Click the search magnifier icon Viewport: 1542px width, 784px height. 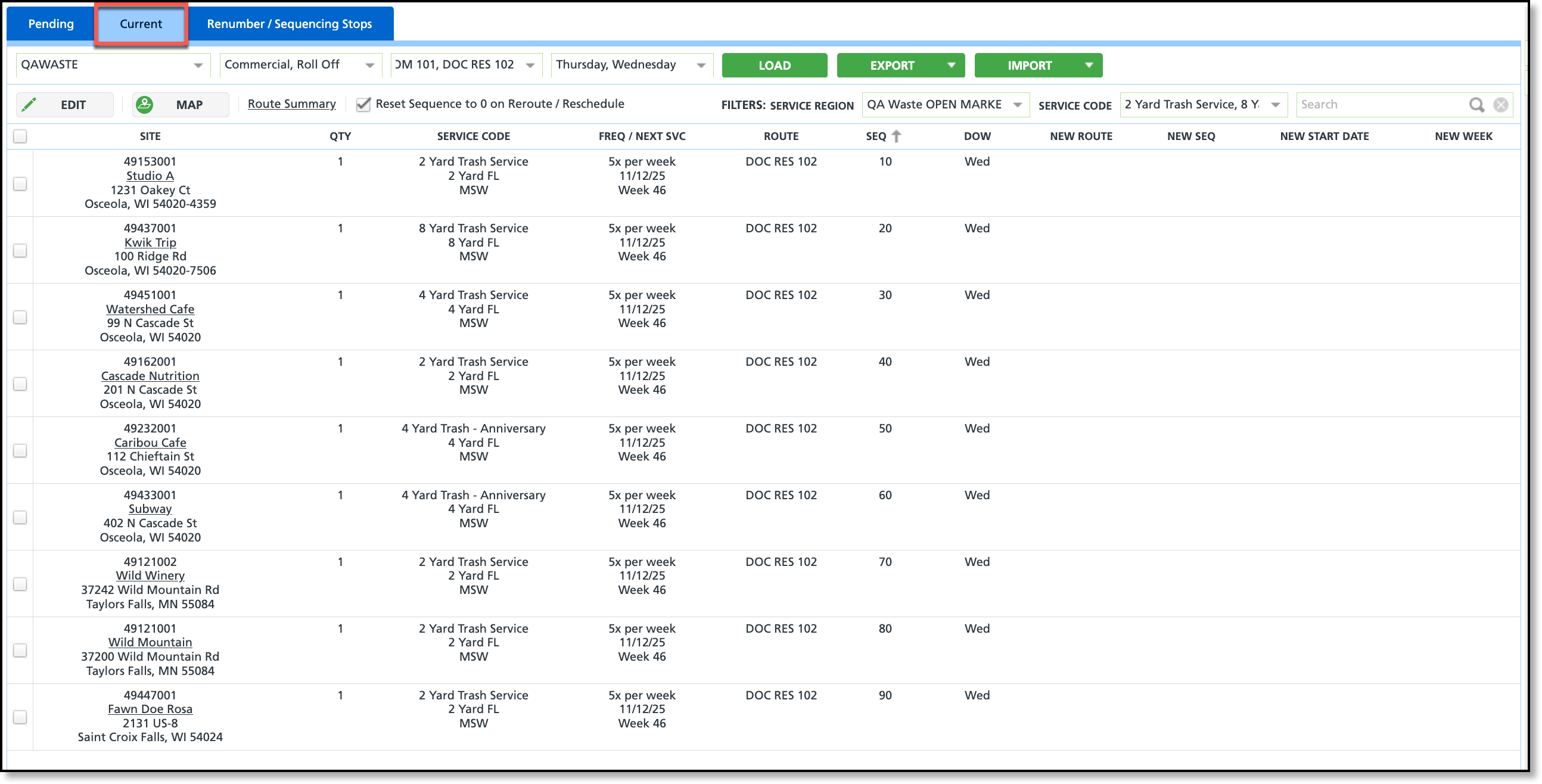[1475, 105]
